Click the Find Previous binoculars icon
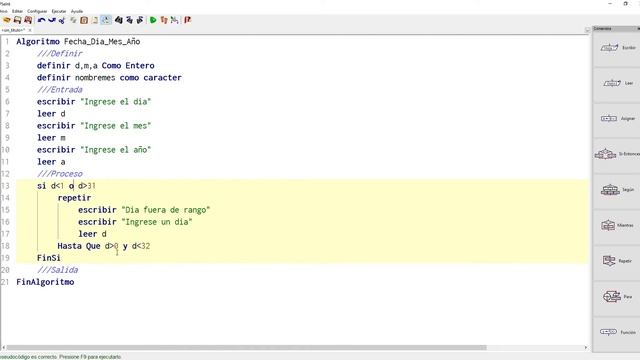The image size is (640, 360). 129,20
